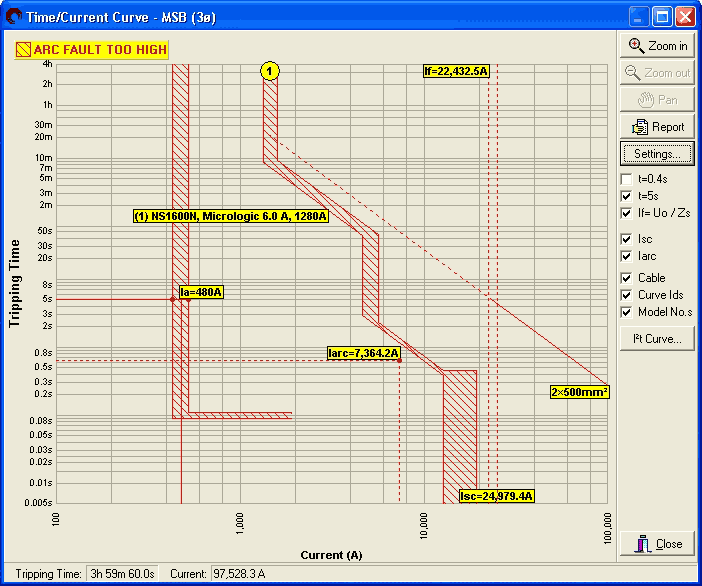Toggle the If= Uo / Zs checkbox
Screen dimensions: 702x586
coord(627,213)
